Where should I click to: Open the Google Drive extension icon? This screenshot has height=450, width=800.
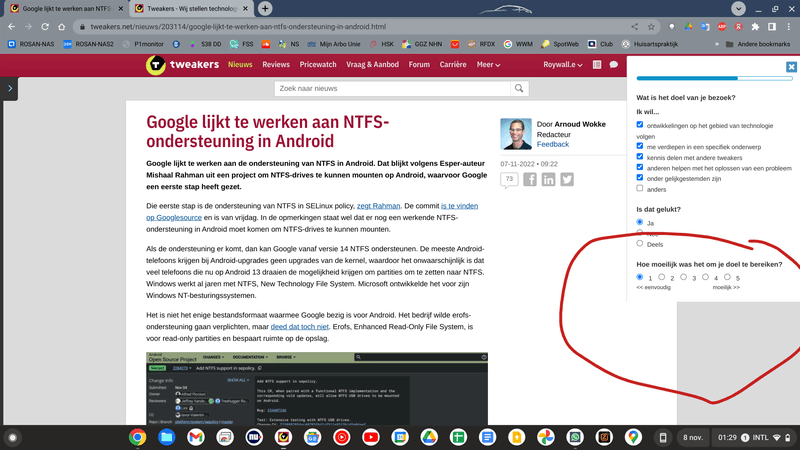coord(688,27)
